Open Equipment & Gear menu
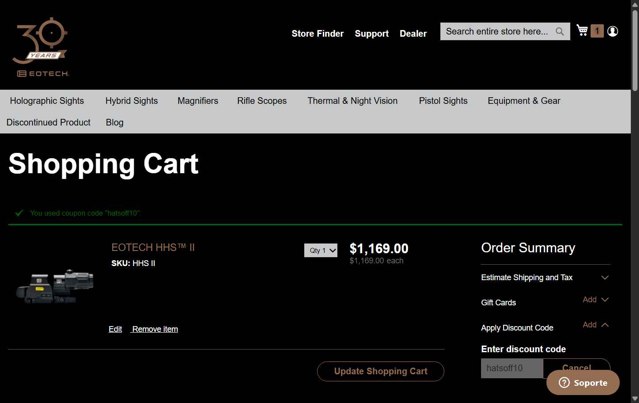 pos(524,101)
